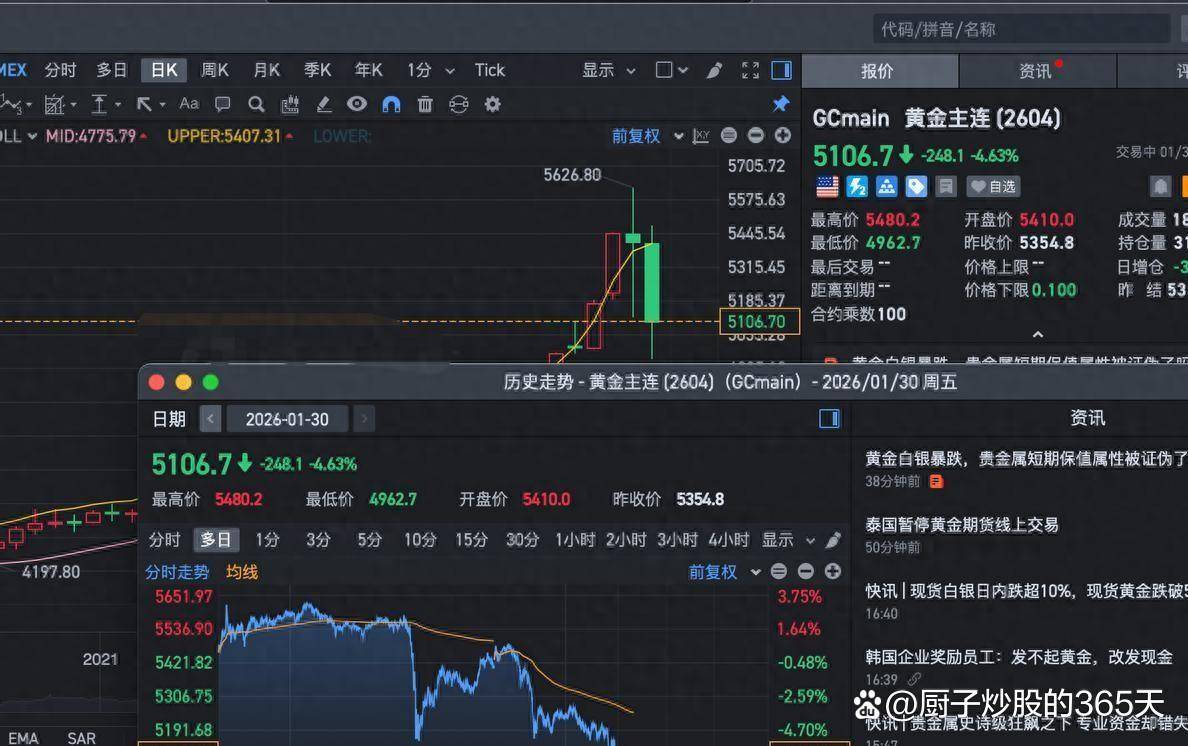This screenshot has height=746, width=1188.
Task: Open 显示 dropdown in main chart
Action: [608, 70]
